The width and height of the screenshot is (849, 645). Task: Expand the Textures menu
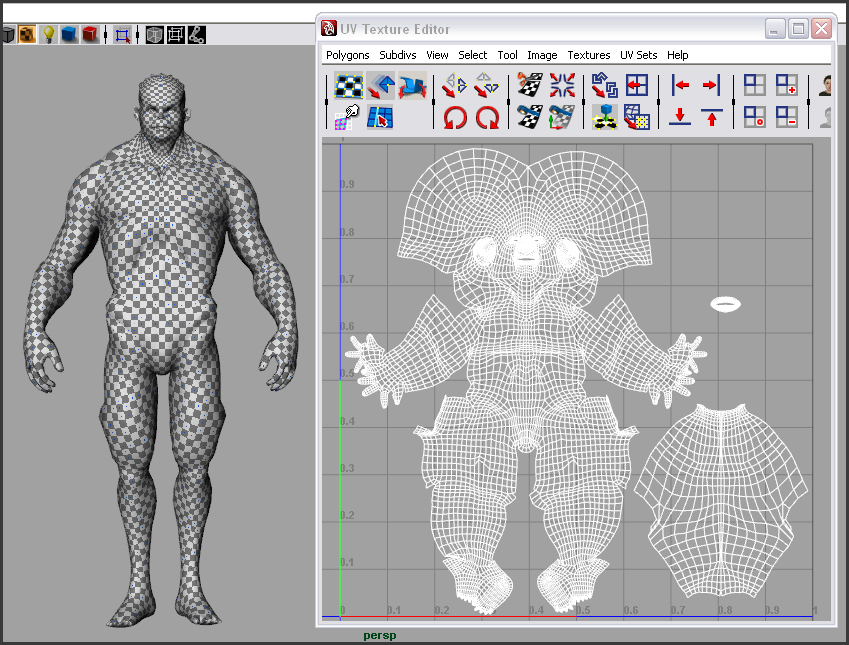(589, 55)
